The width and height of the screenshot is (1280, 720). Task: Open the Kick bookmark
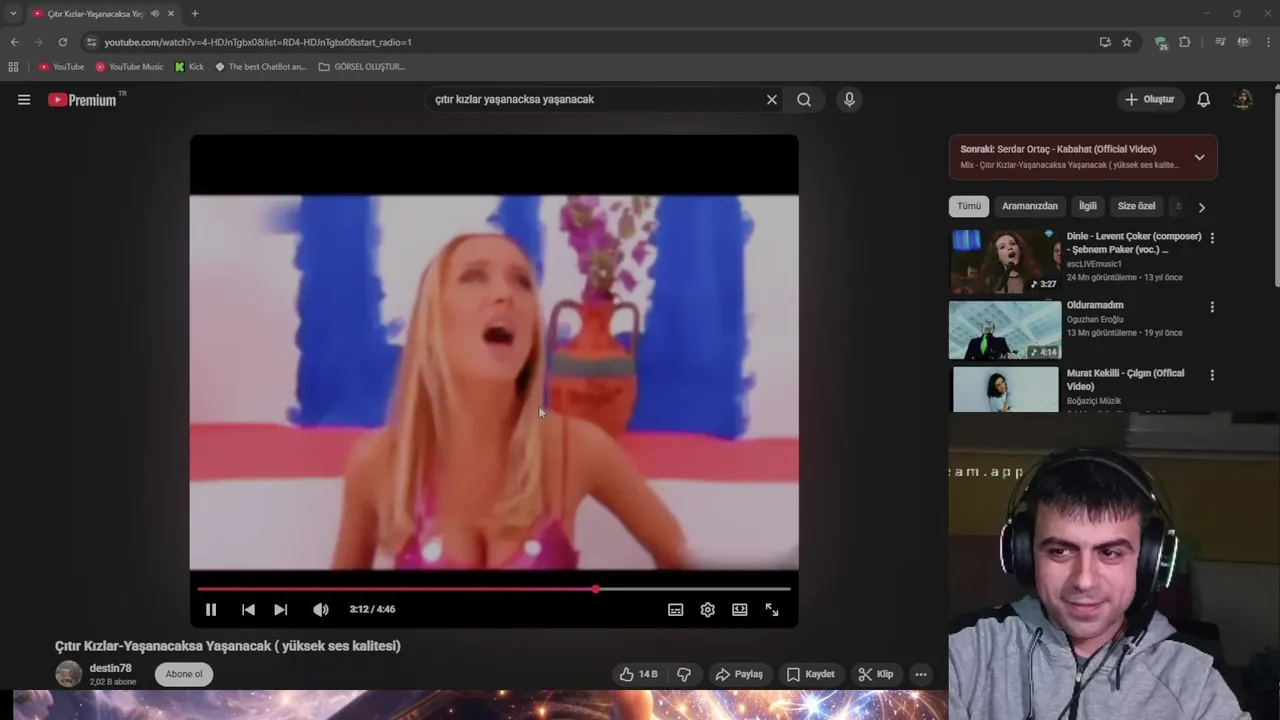[x=189, y=67]
